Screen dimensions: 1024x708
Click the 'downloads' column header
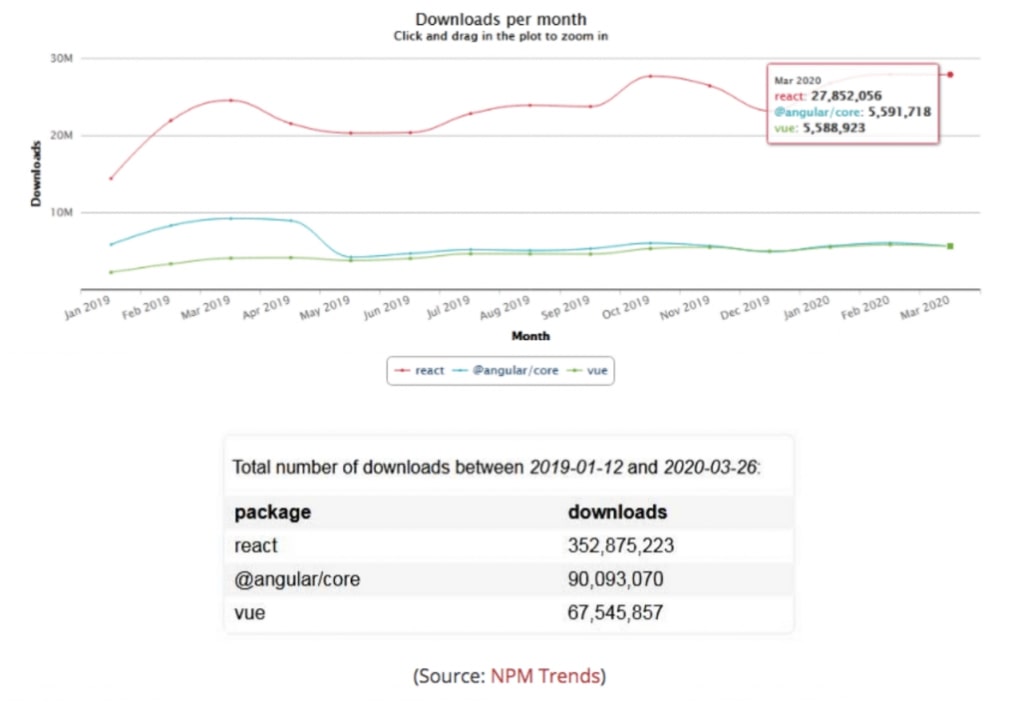(x=617, y=512)
